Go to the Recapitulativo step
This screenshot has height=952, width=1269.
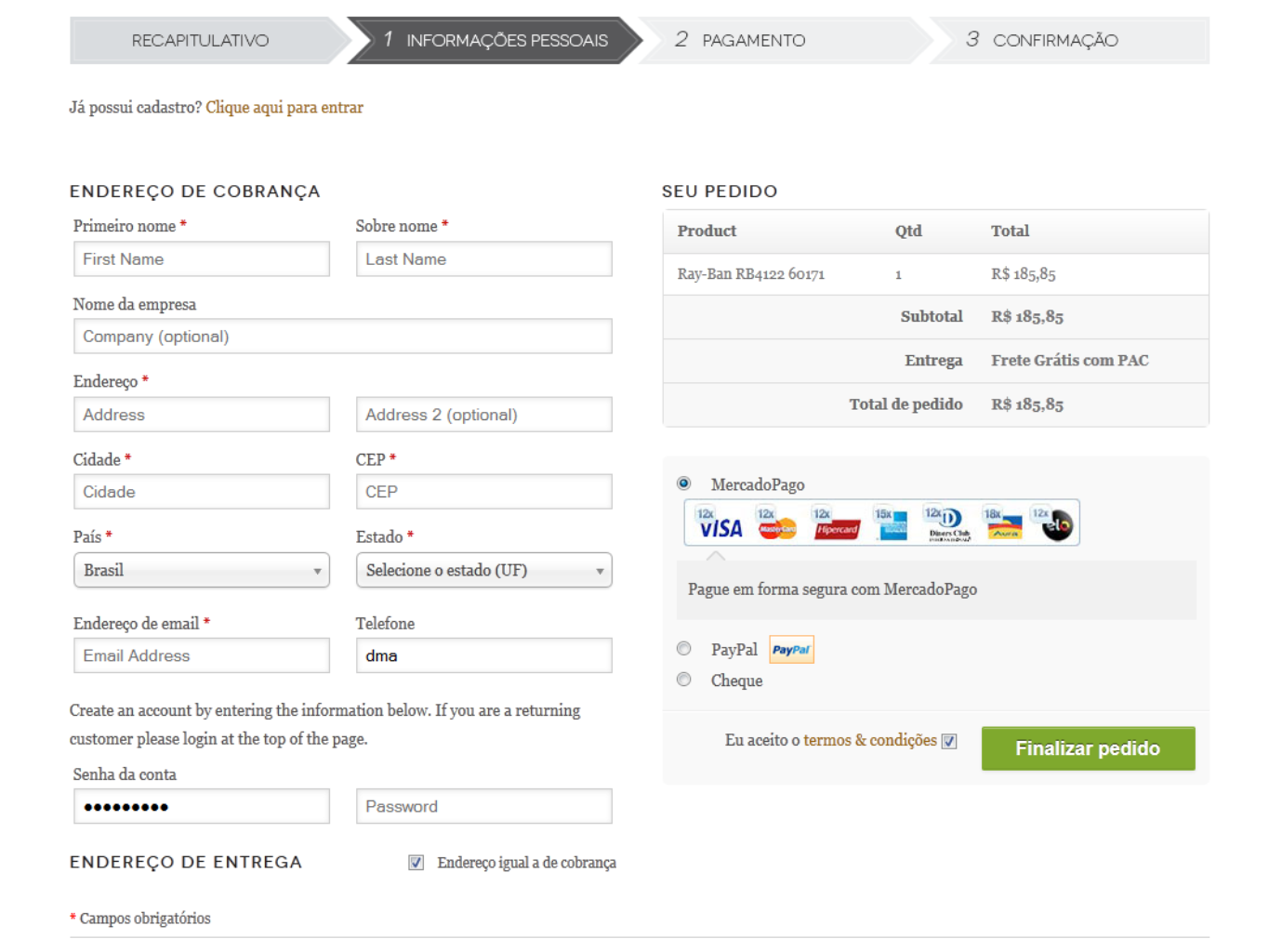tap(201, 41)
